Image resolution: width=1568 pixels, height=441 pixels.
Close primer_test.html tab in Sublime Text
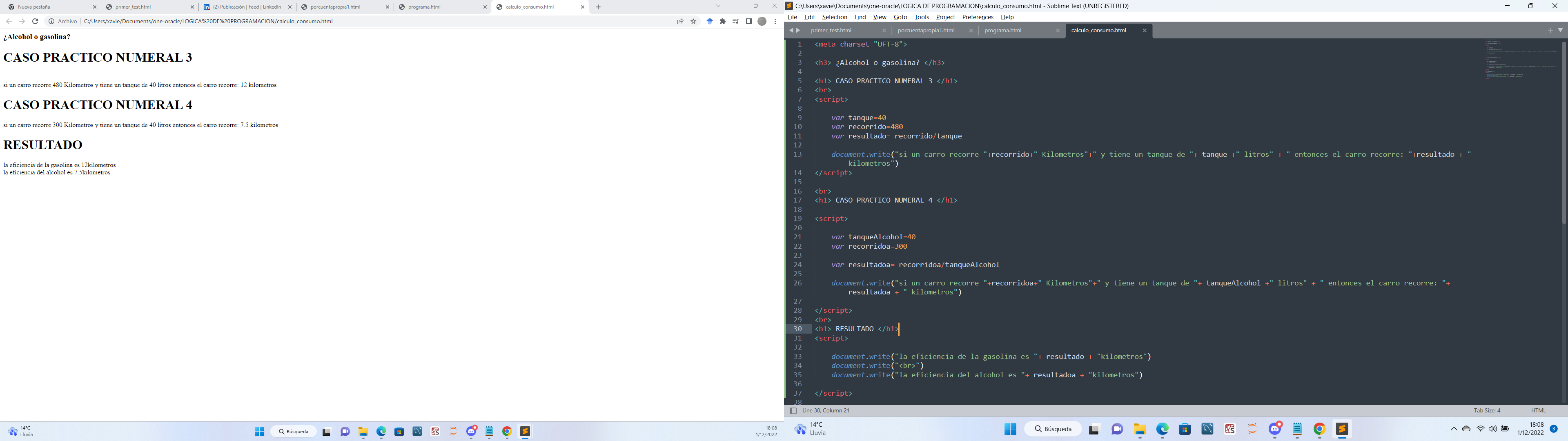[x=884, y=31]
